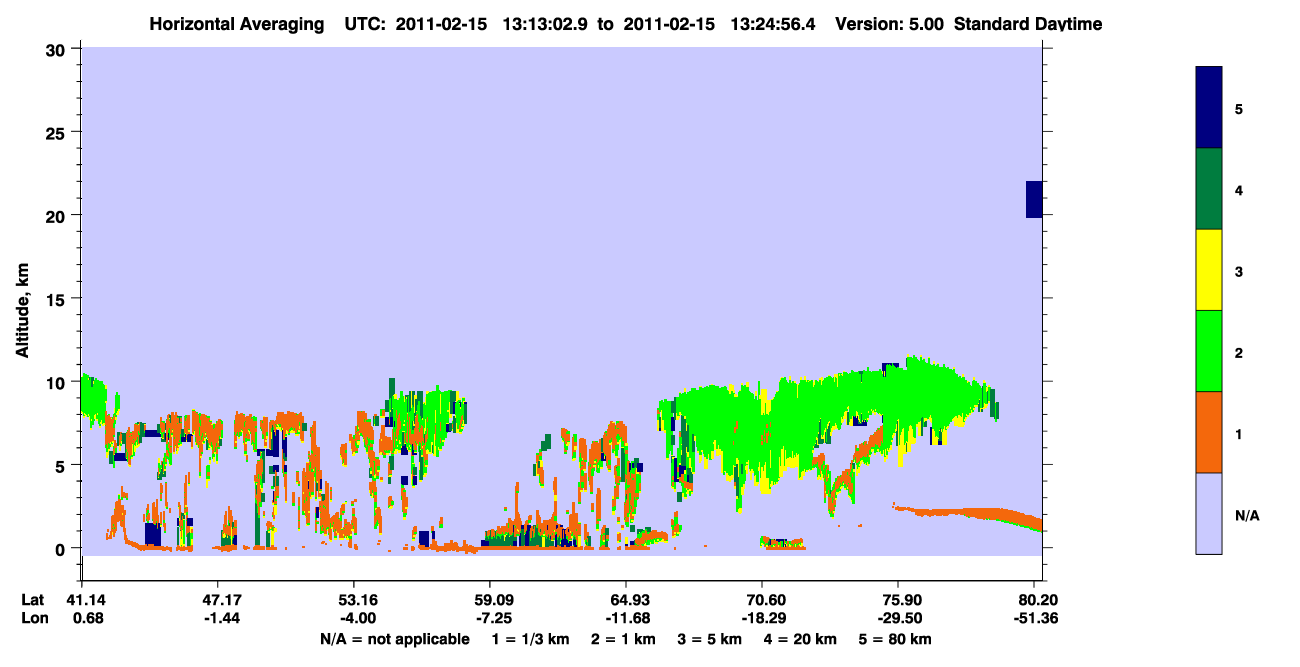This screenshot has height=667, width=1300.
Task: Click 'N/A = not applicable' caption
Action: 394,639
